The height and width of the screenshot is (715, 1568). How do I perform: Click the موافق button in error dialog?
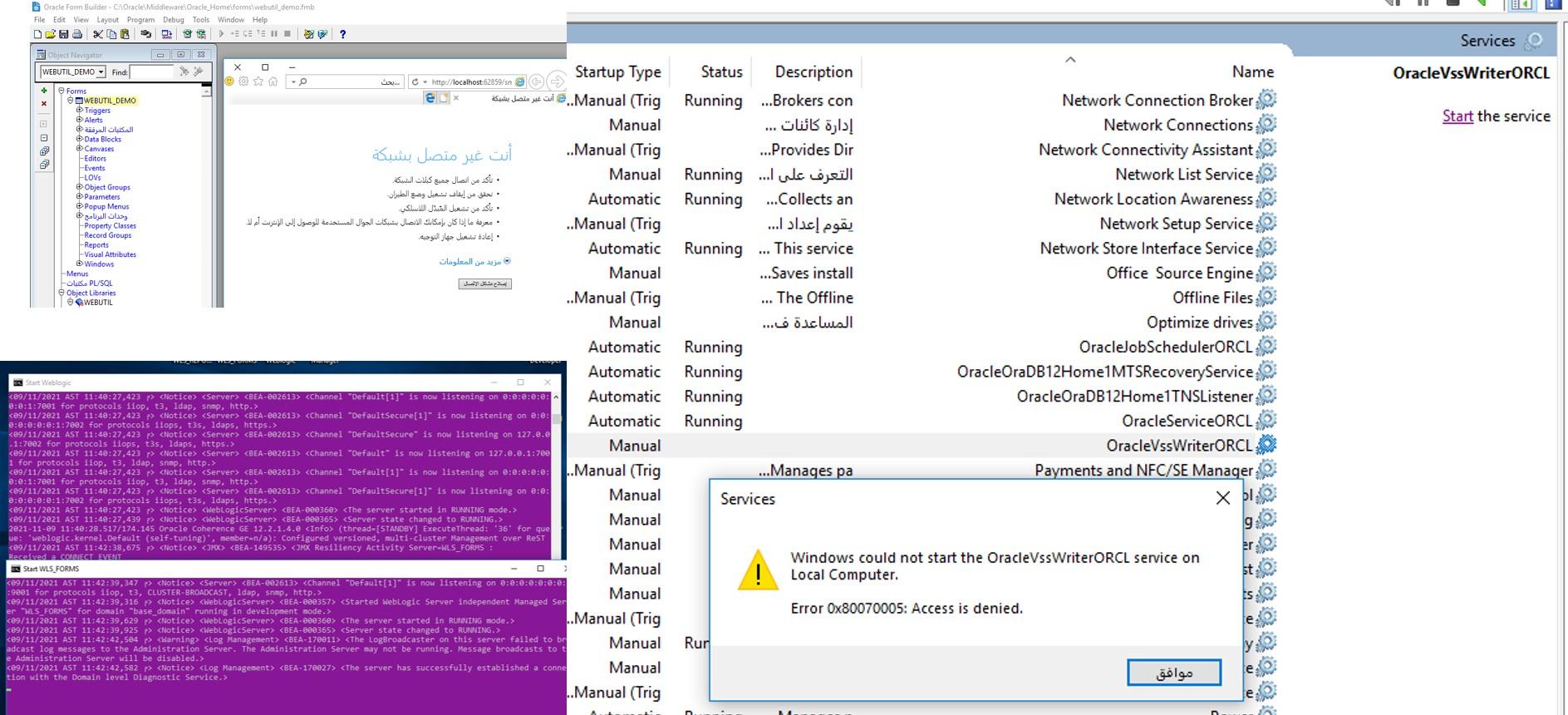pos(1173,673)
